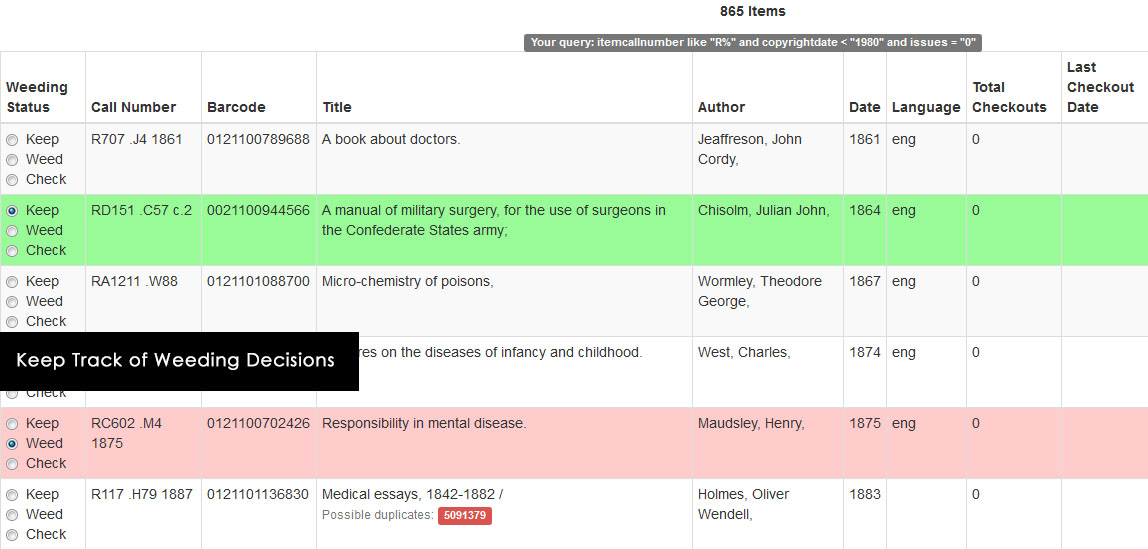The width and height of the screenshot is (1148, 549).
Task: Set Check status on military surgery manual
Action: pos(12,250)
